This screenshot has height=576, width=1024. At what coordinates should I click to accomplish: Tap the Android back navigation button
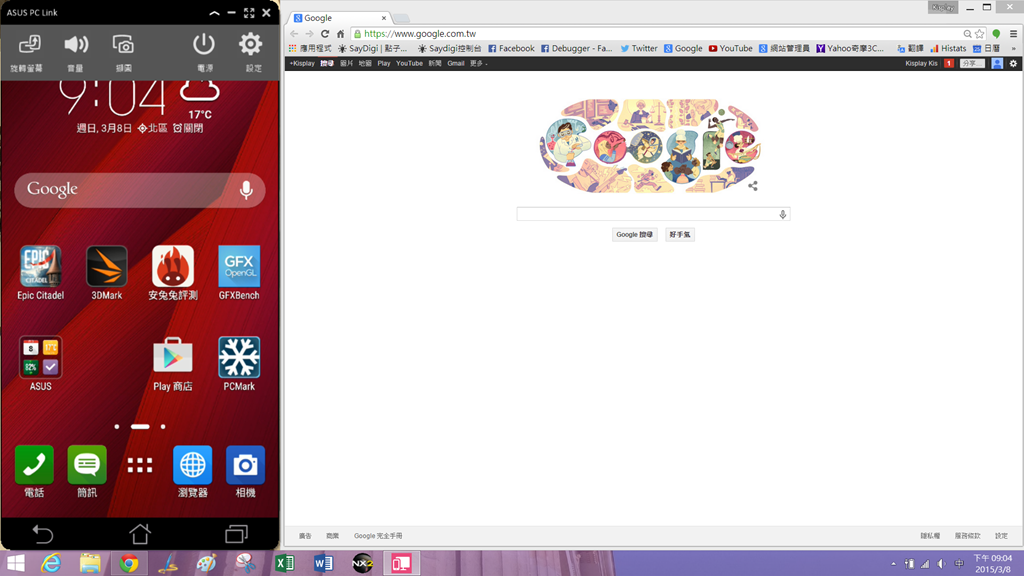tap(43, 534)
